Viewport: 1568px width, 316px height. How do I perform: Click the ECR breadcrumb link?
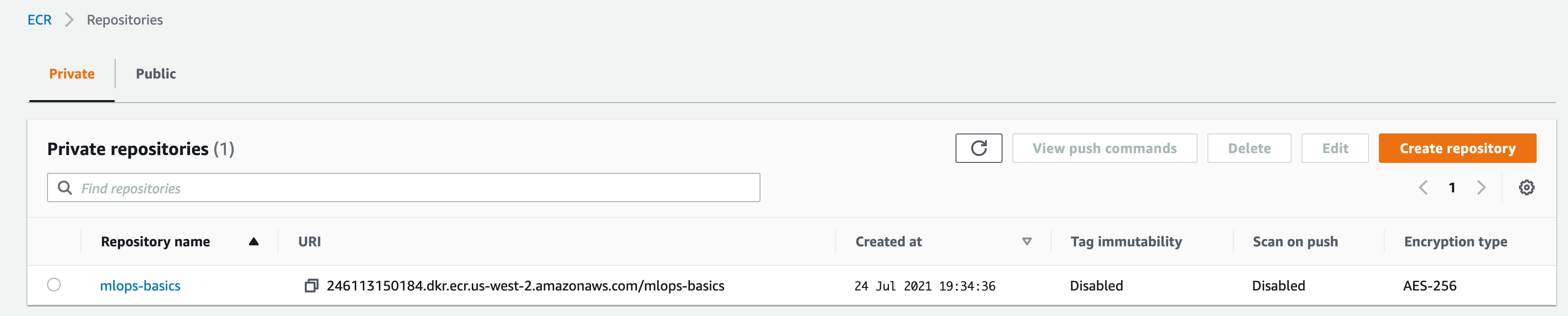click(40, 20)
